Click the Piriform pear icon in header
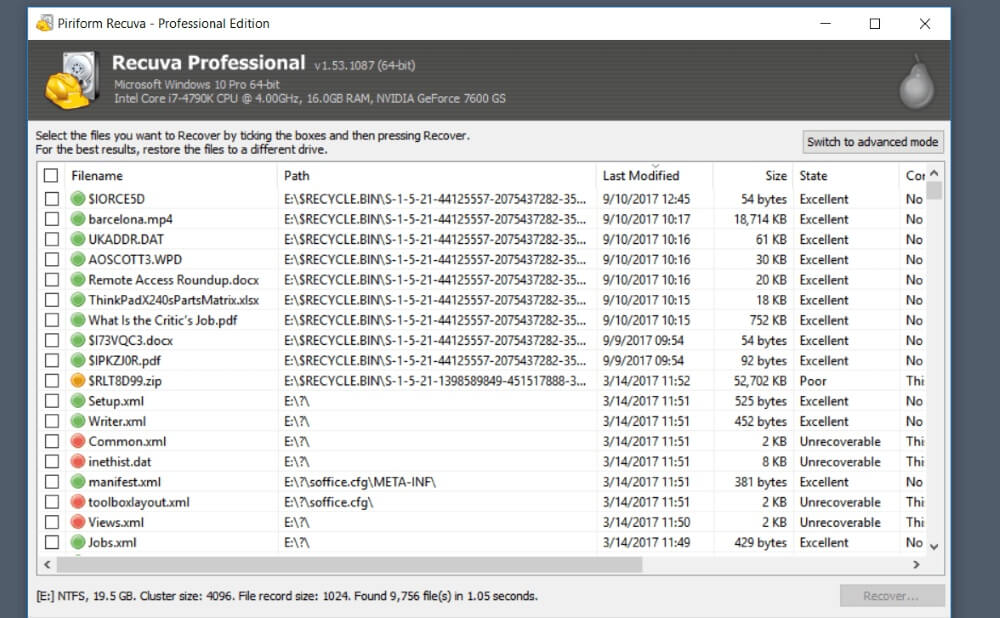The image size is (1000, 618). 915,82
